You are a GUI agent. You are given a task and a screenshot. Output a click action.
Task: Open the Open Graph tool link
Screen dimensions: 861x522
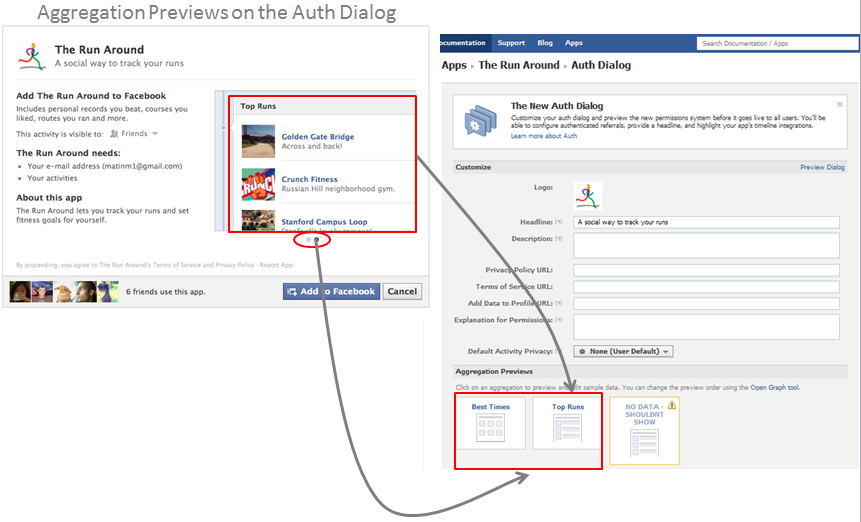coord(774,388)
